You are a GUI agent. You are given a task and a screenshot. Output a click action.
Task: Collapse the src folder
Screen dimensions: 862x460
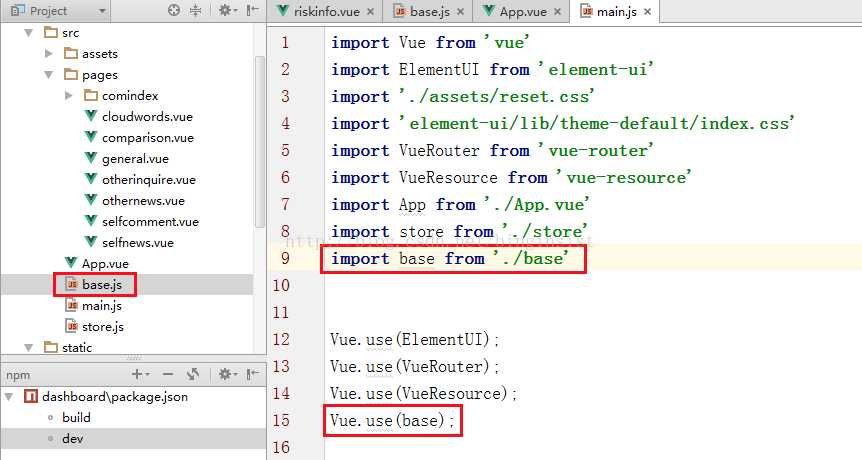pos(29,33)
